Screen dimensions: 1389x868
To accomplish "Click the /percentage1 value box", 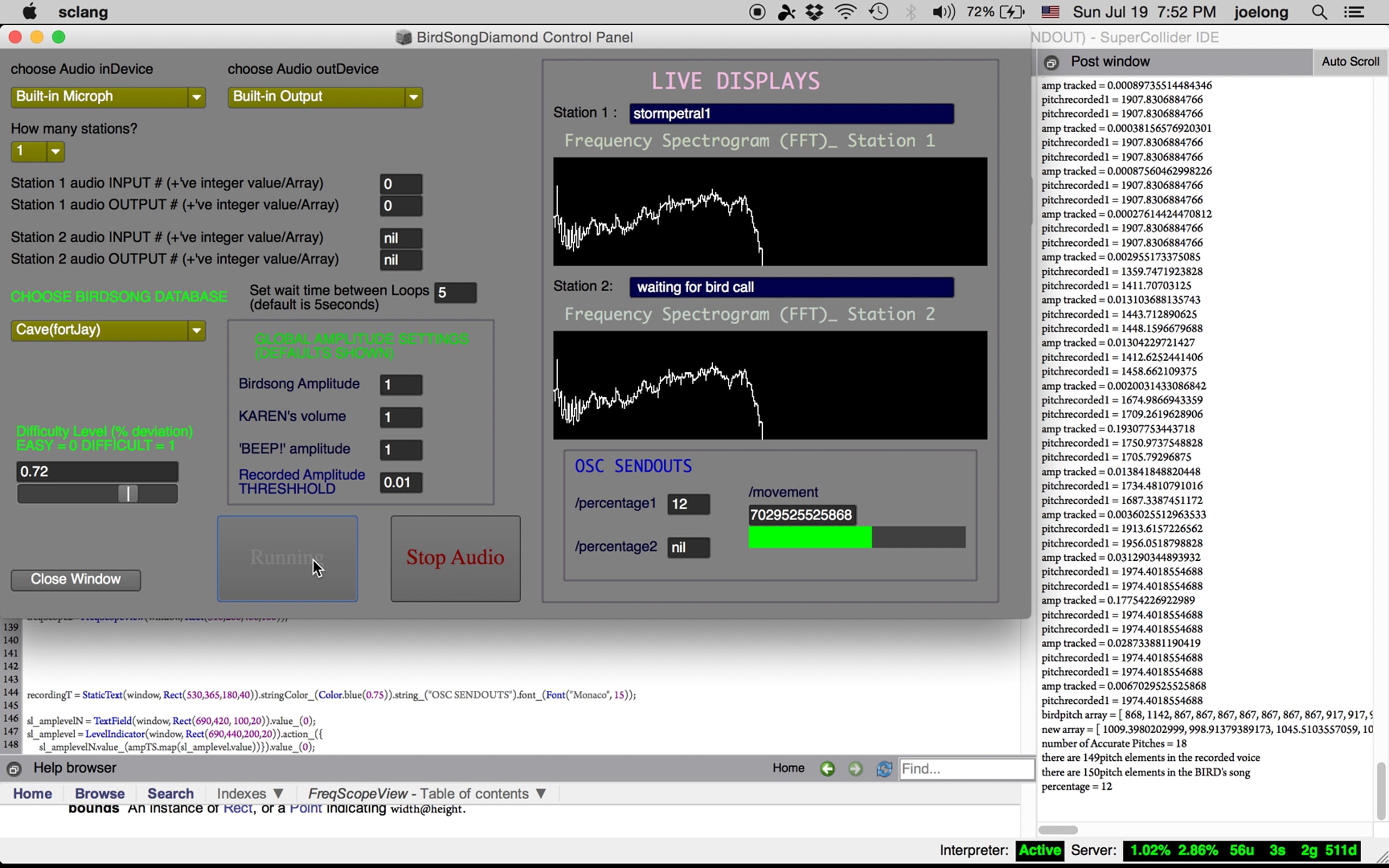I will tap(689, 504).
